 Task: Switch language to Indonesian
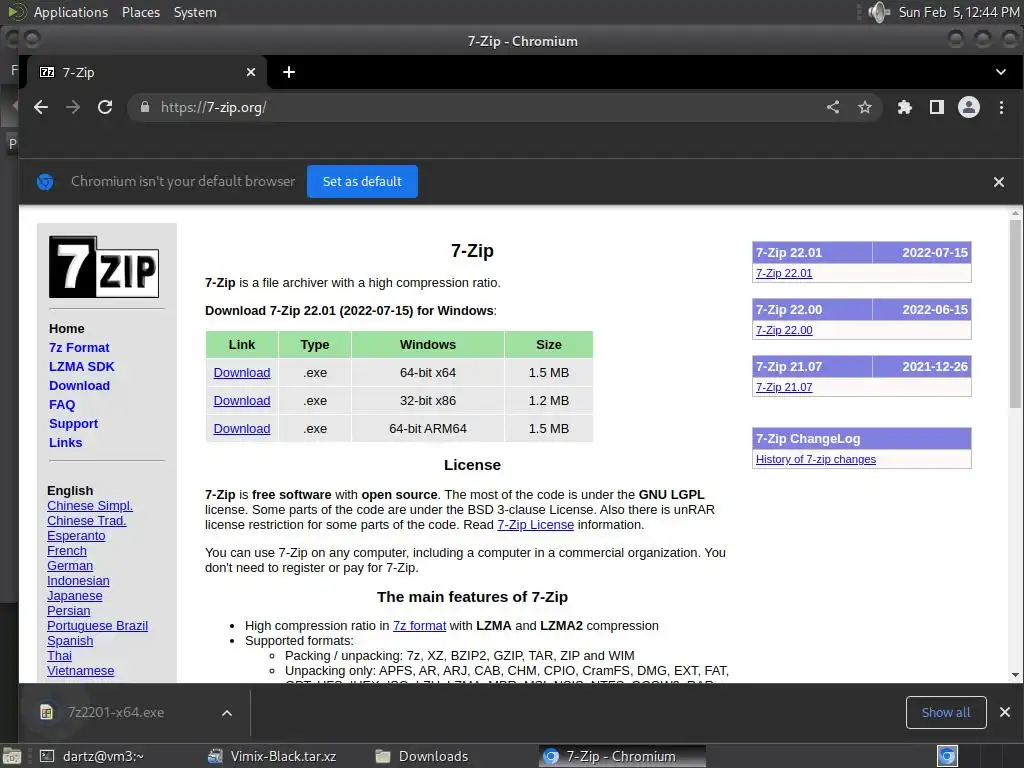78,581
